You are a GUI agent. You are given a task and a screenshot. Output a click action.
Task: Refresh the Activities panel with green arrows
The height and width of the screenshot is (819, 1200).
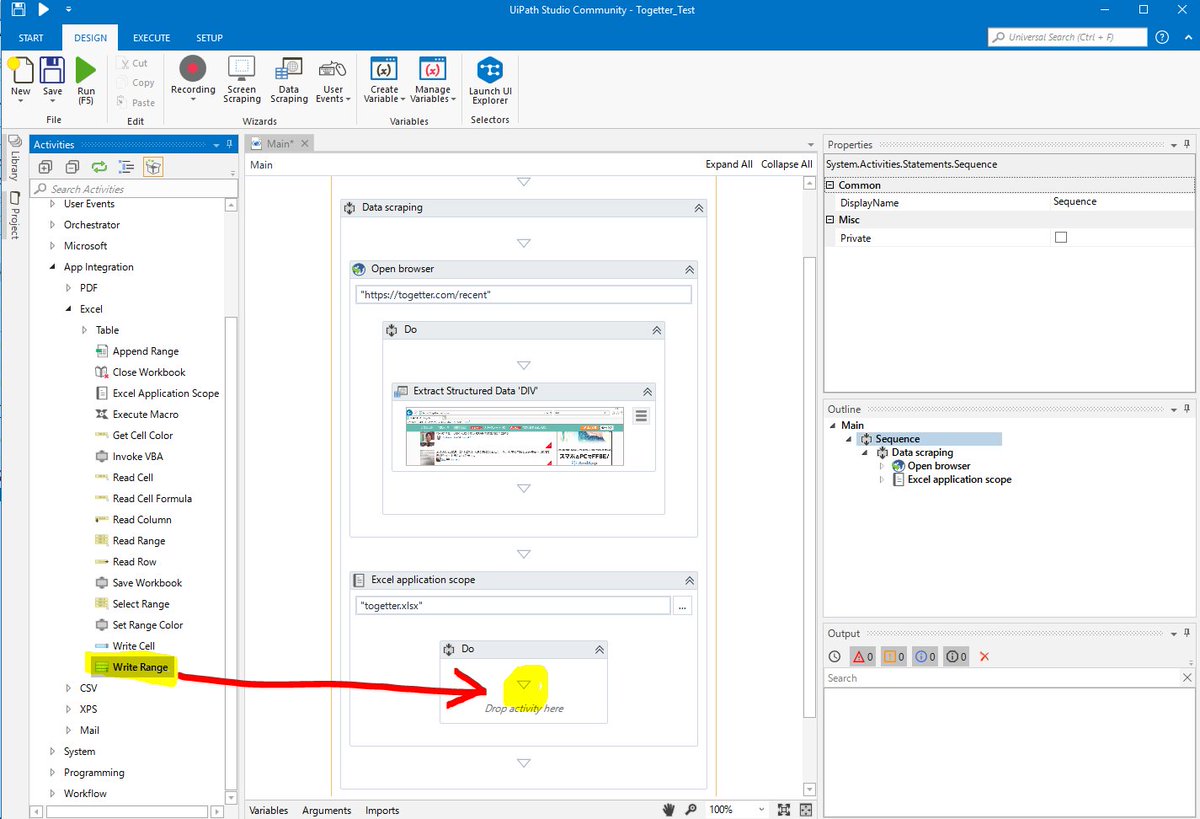coord(99,167)
